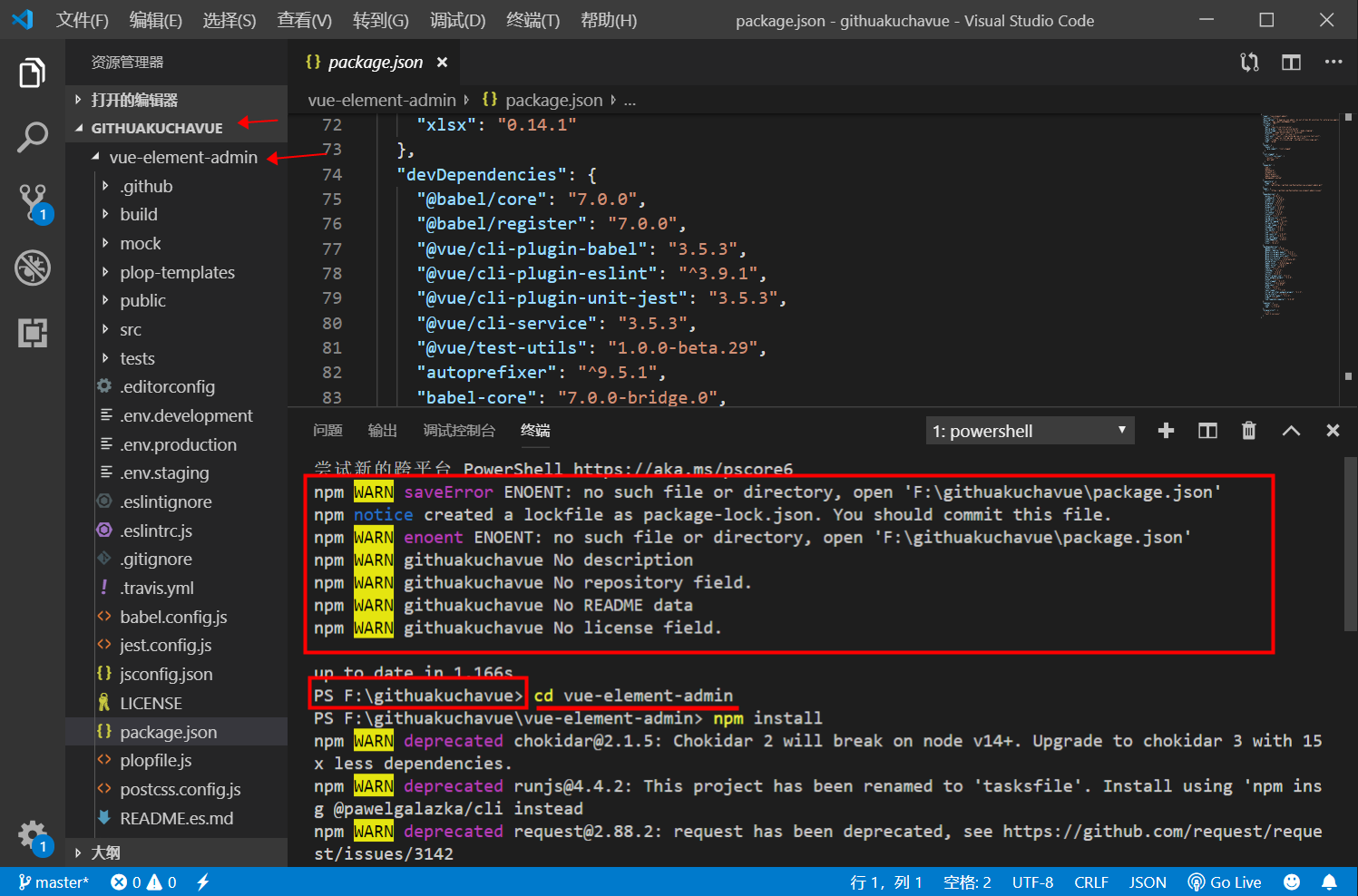
Task: Open the terminal selector dropdown powershell
Action: click(x=1029, y=431)
